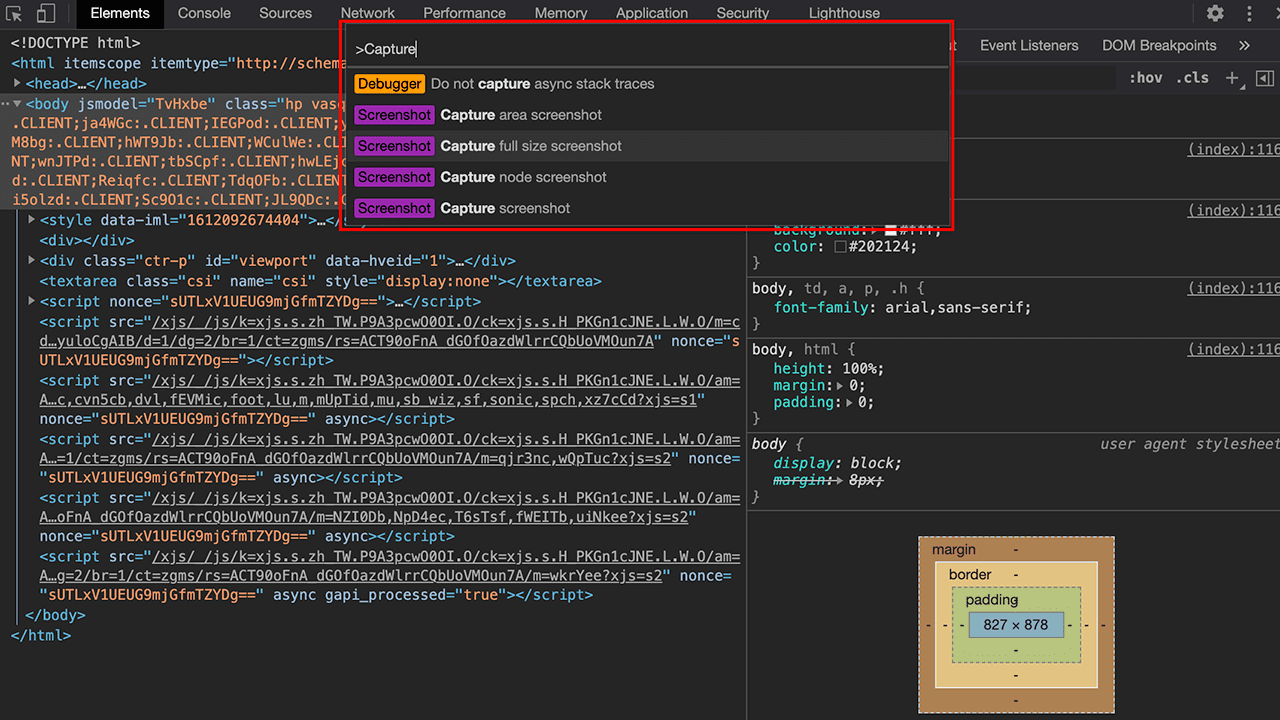This screenshot has width=1280, height=720.
Task: Open the DOM Breakpoints tab
Action: pos(1159,46)
